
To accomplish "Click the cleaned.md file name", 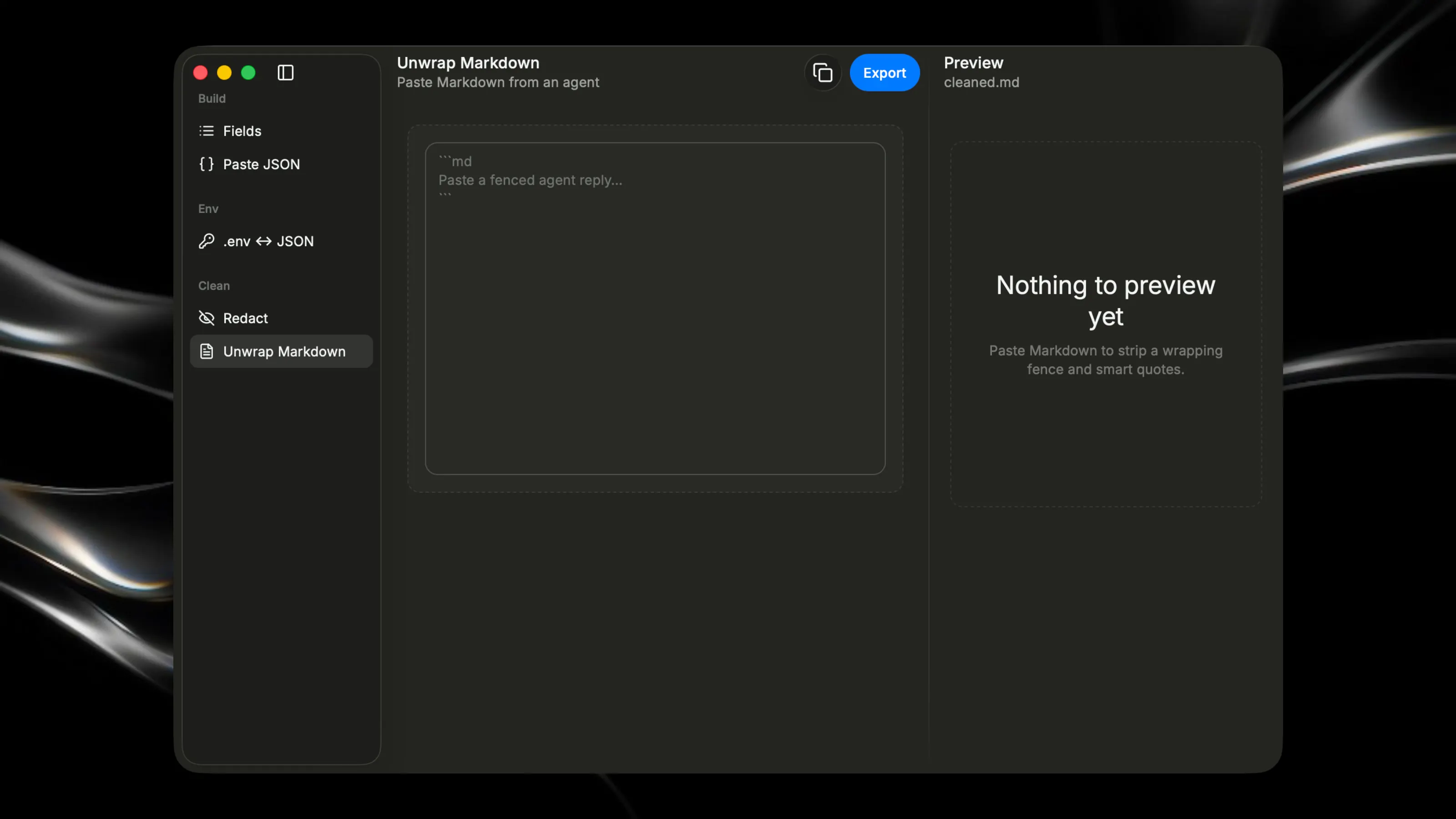I will [981, 82].
